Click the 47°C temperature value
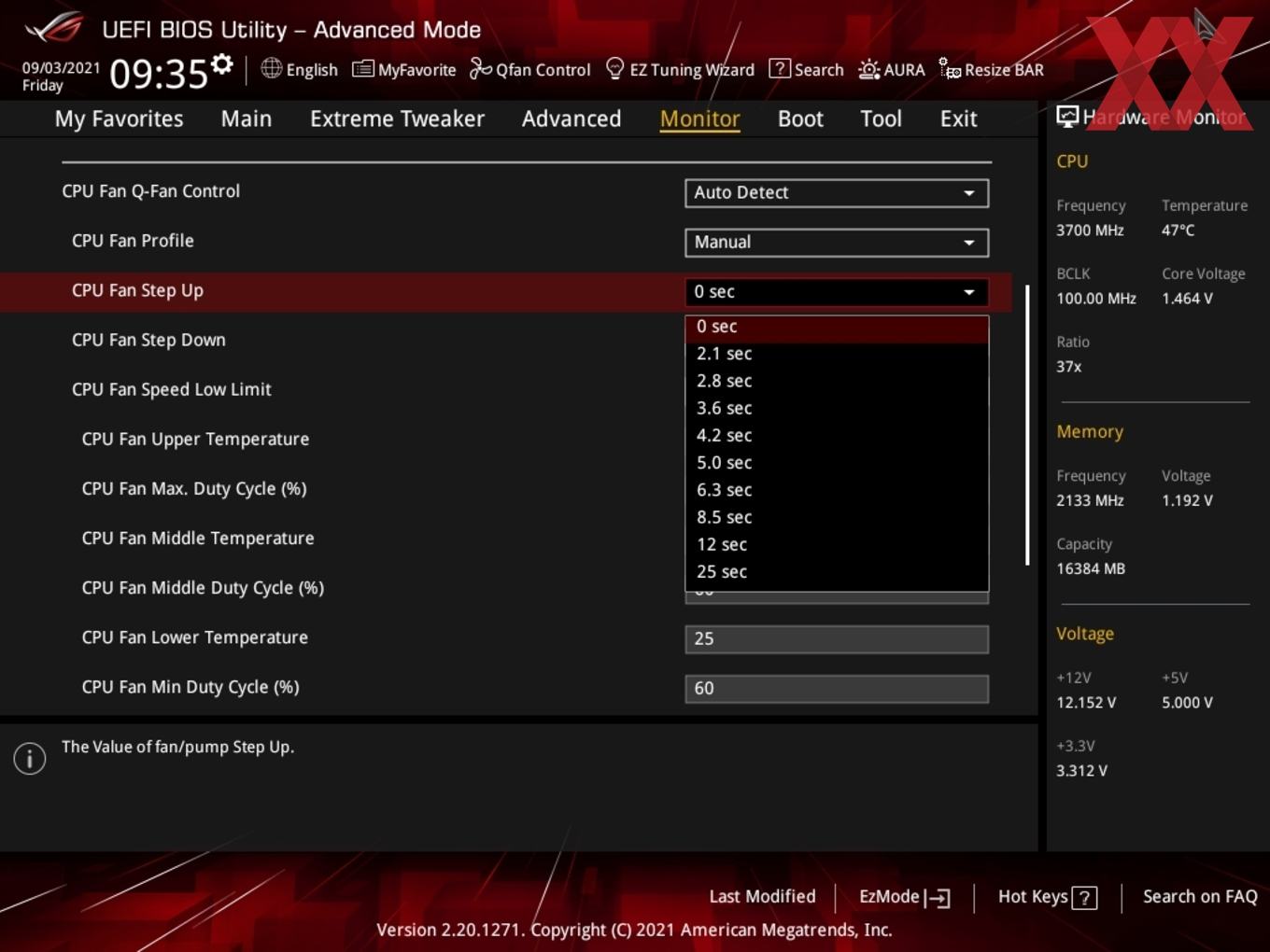Image resolution: width=1270 pixels, height=952 pixels. point(1178,230)
